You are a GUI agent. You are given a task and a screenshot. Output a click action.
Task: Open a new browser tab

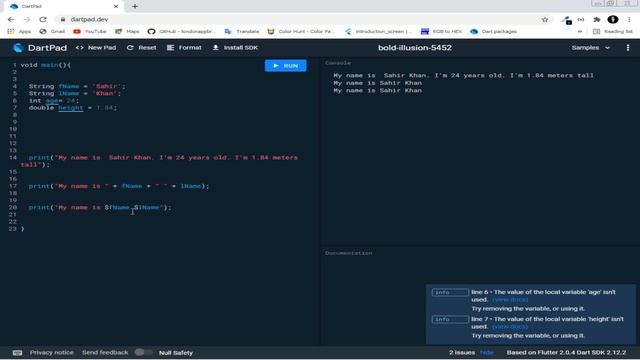[x=135, y=6]
